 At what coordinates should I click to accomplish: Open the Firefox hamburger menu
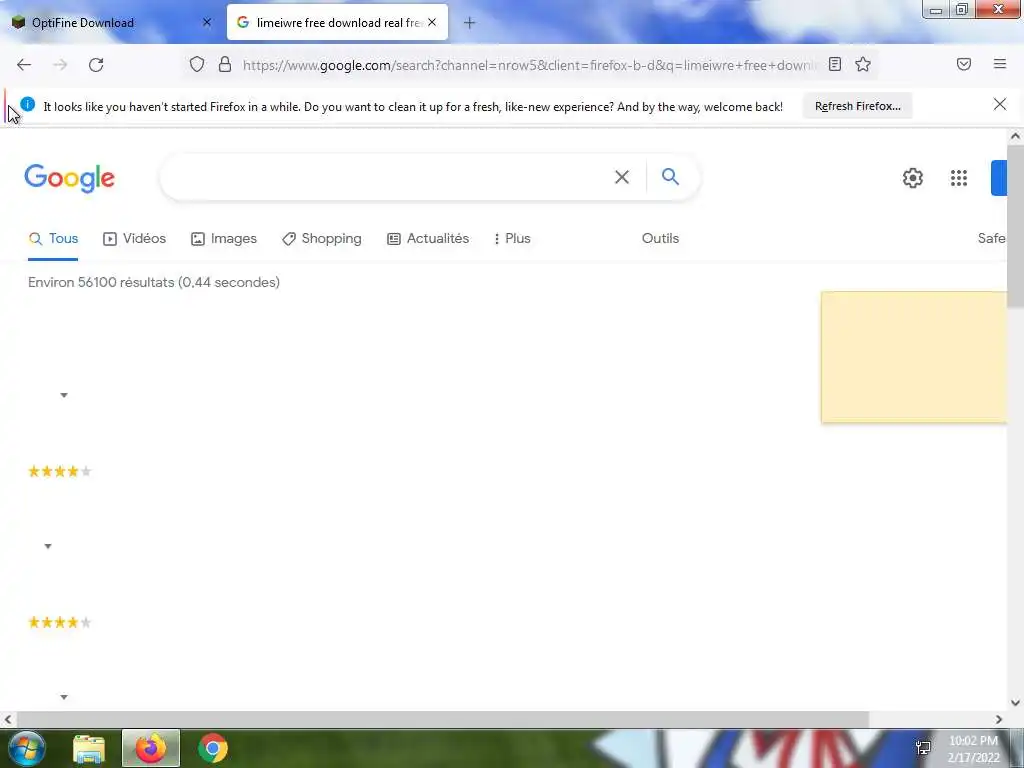(1000, 64)
